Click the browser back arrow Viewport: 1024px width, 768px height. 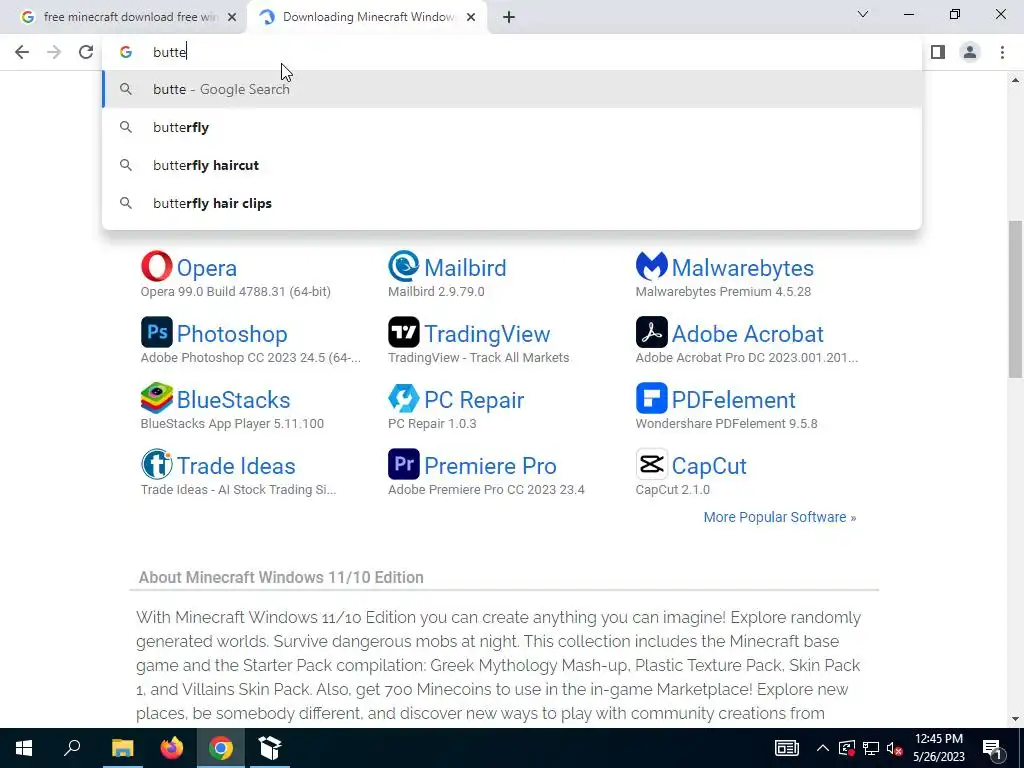pos(22,52)
